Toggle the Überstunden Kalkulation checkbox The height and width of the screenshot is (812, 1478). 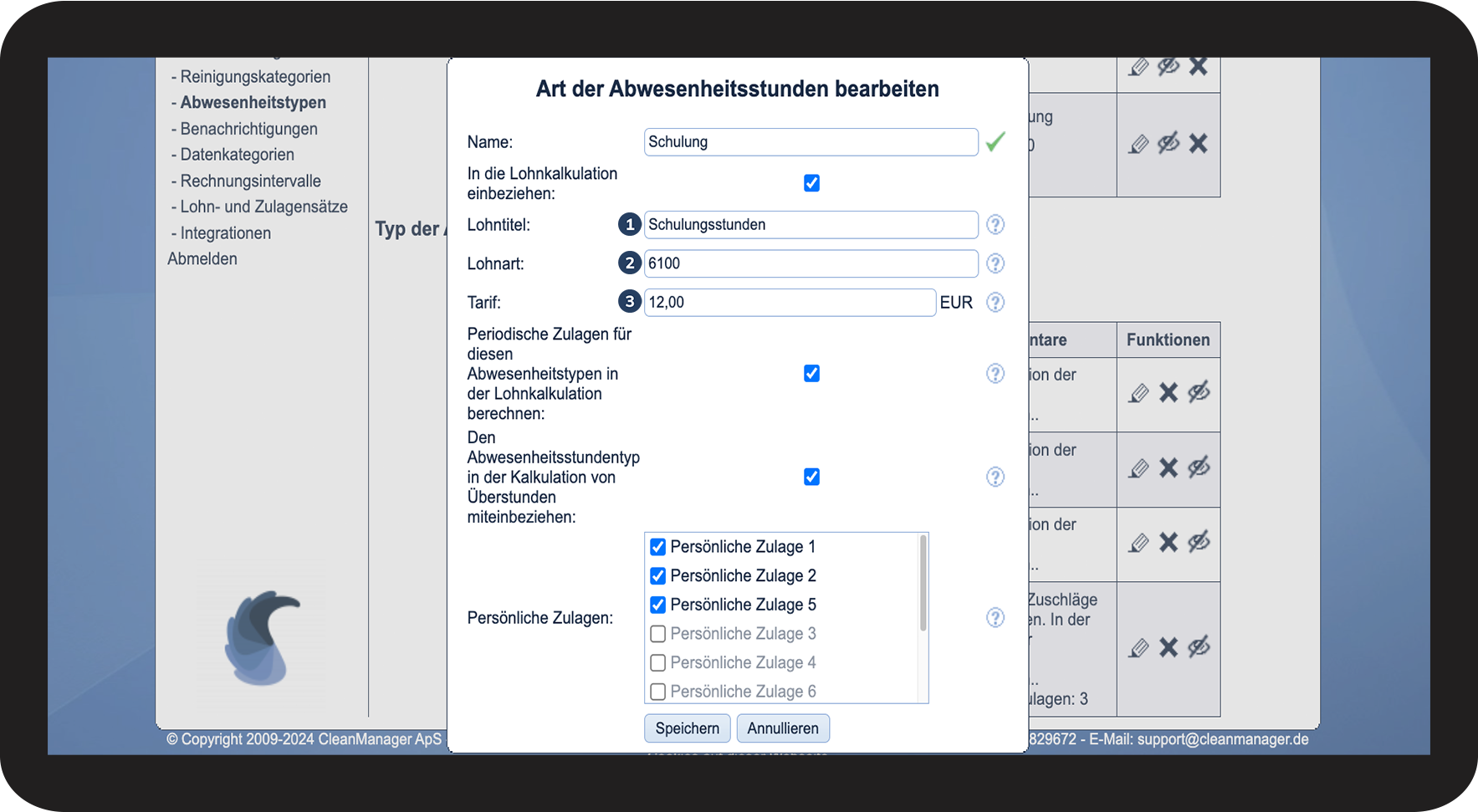[x=811, y=477]
